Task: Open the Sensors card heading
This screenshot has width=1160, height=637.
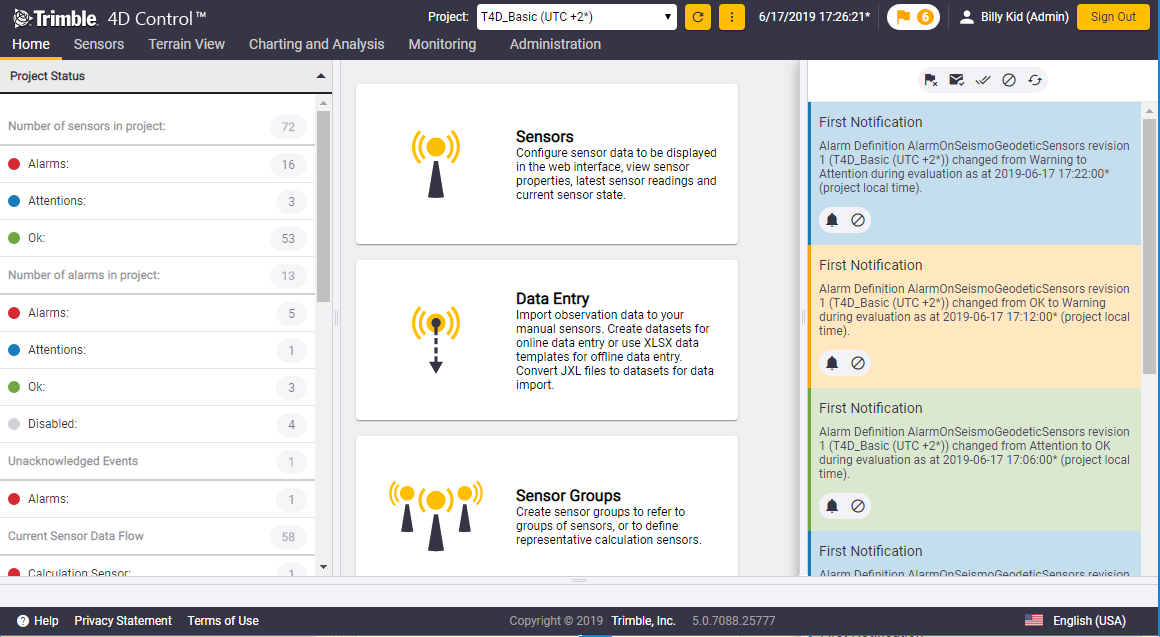Action: (544, 137)
